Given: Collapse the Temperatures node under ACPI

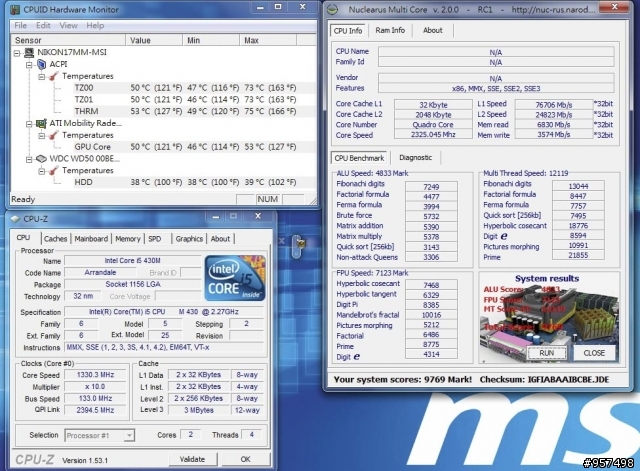Looking at the screenshot, I should [x=41, y=76].
